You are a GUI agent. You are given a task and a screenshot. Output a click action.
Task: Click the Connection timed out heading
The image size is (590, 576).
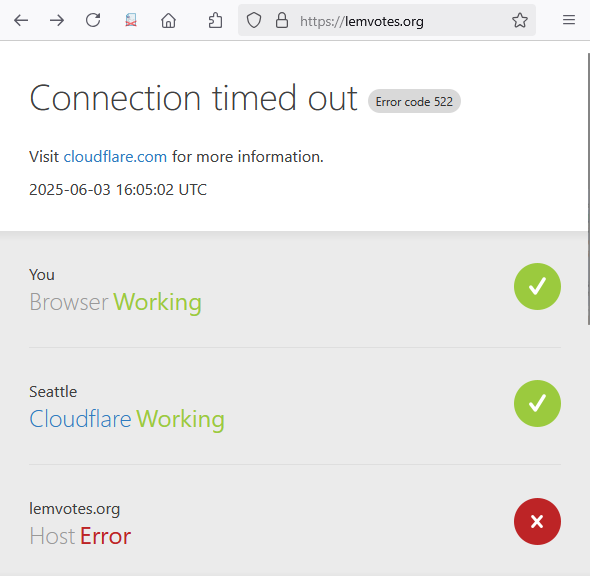193,98
